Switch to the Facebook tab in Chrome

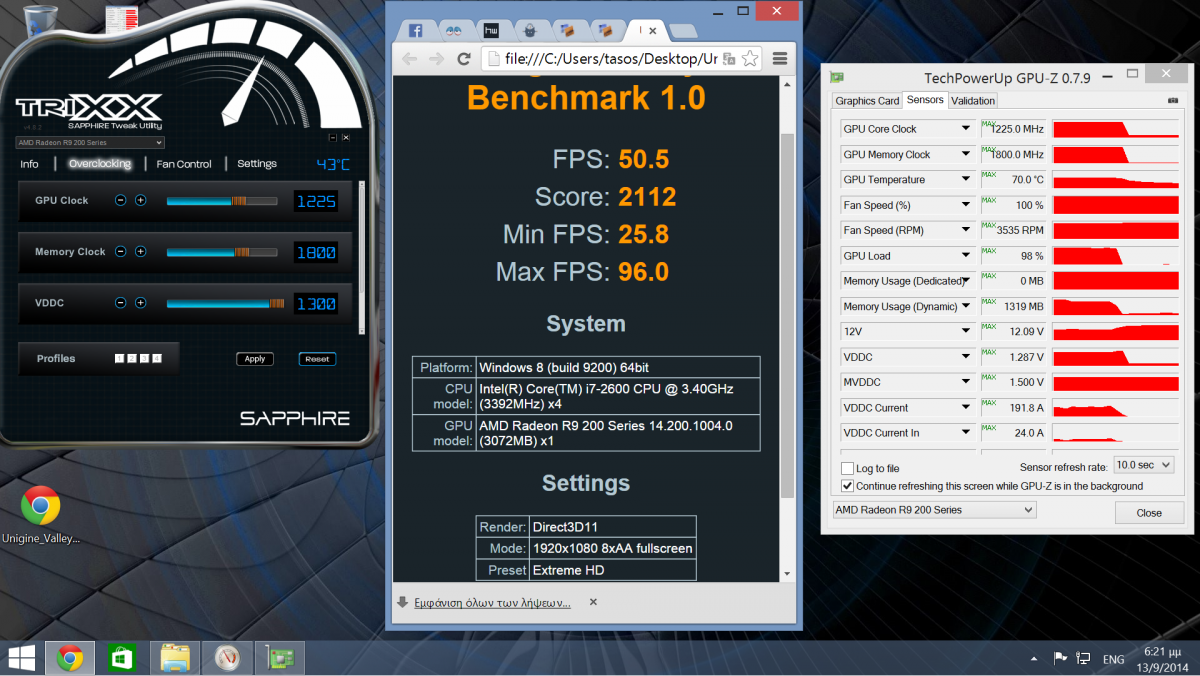pyautogui.click(x=418, y=30)
